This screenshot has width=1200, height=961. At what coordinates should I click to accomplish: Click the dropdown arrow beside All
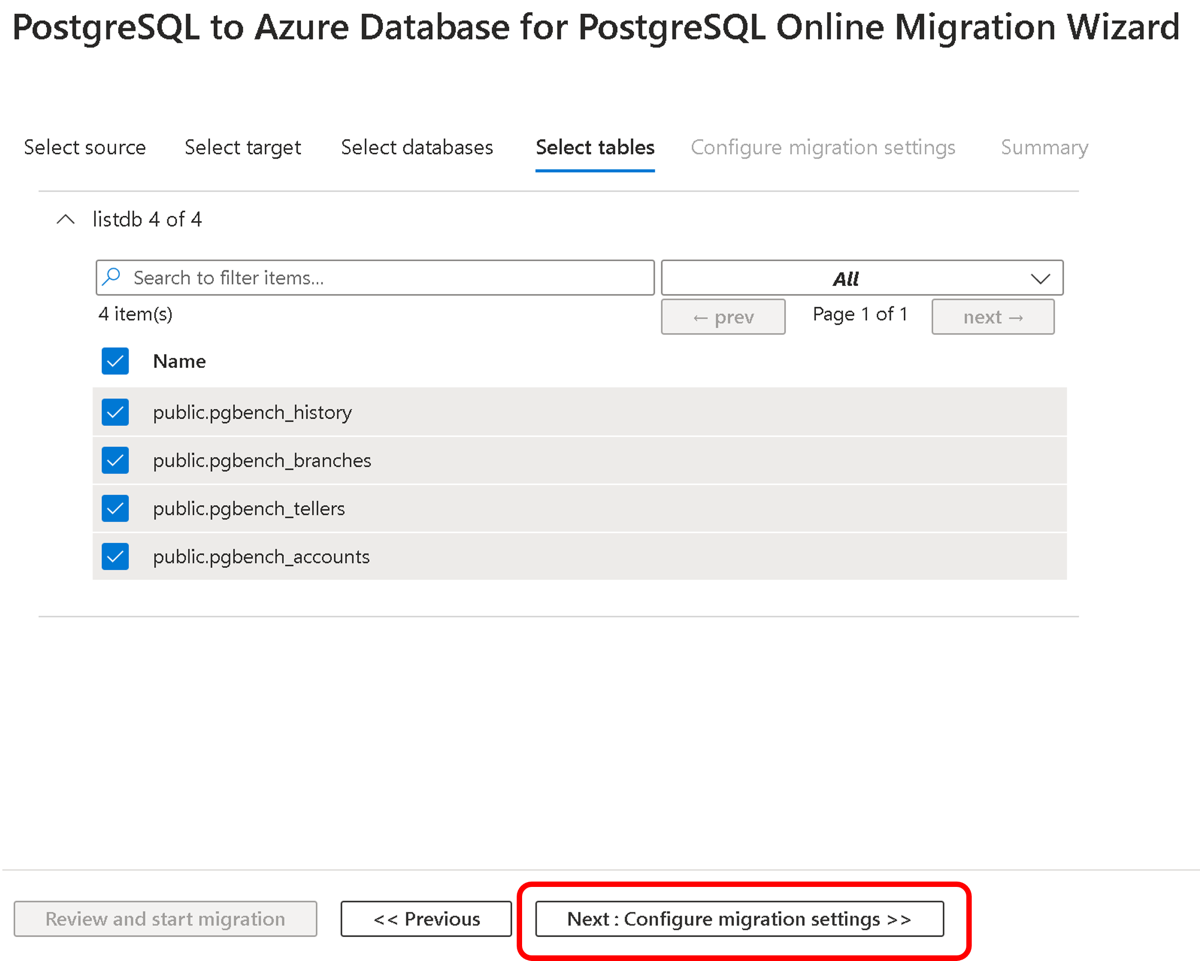1040,278
